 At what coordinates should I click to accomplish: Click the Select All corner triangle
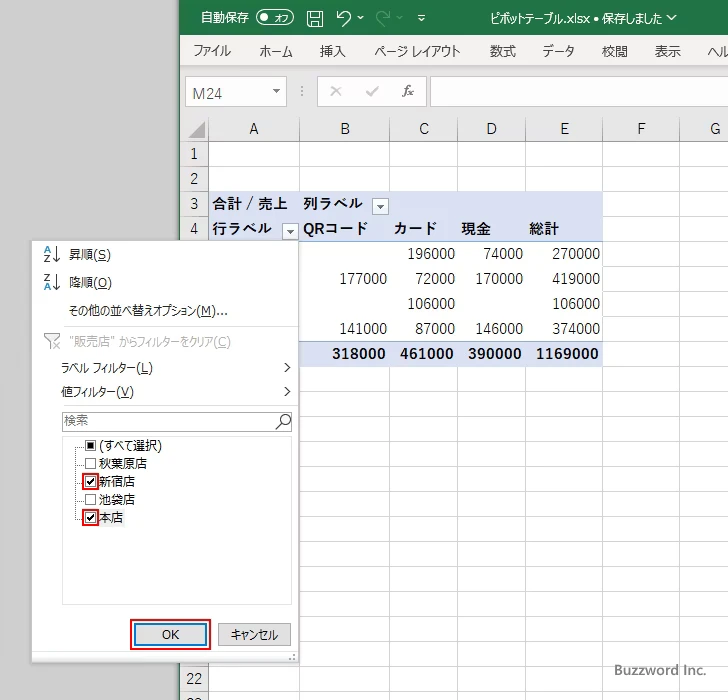click(197, 130)
